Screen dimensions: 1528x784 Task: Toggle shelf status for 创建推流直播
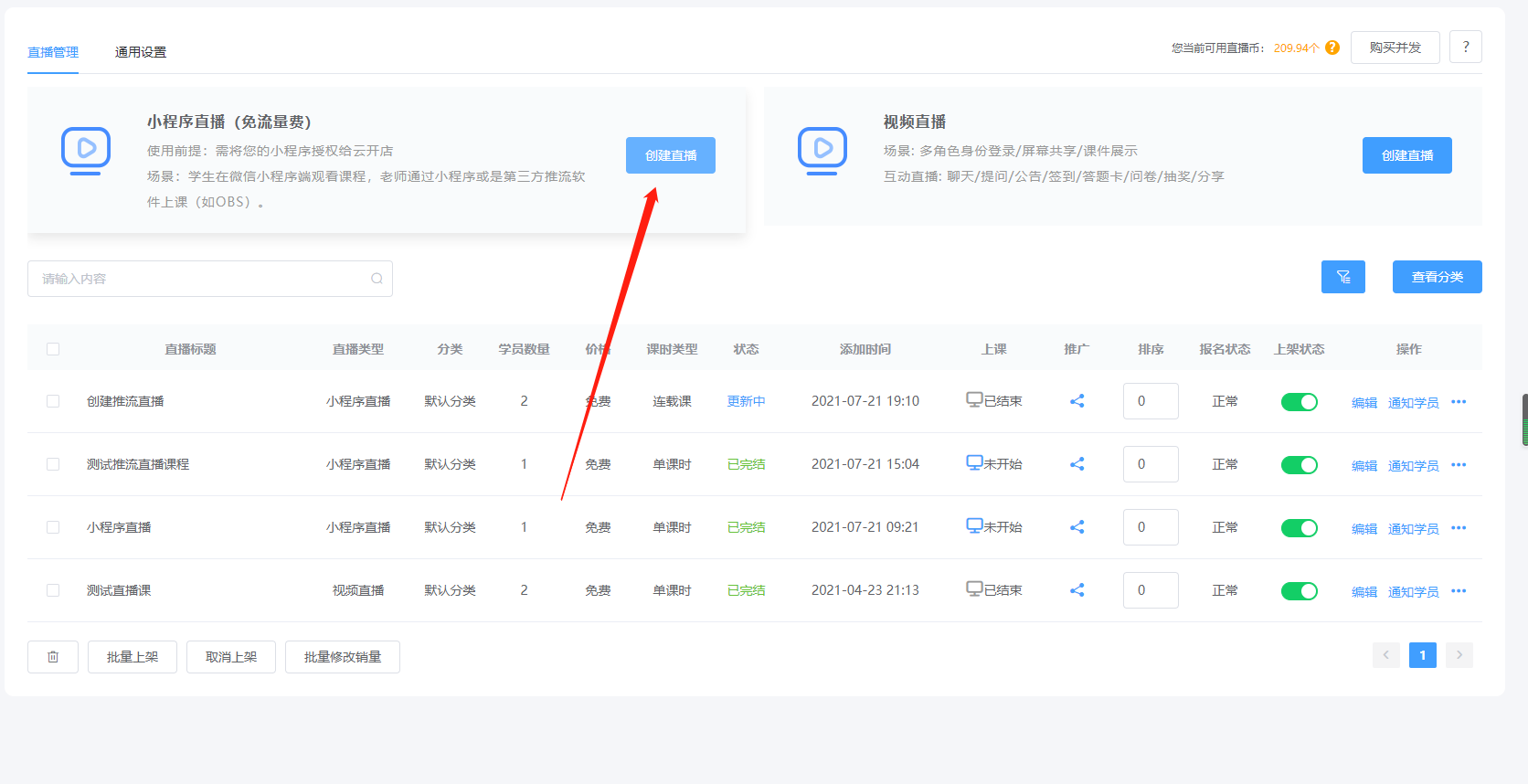click(x=1299, y=402)
